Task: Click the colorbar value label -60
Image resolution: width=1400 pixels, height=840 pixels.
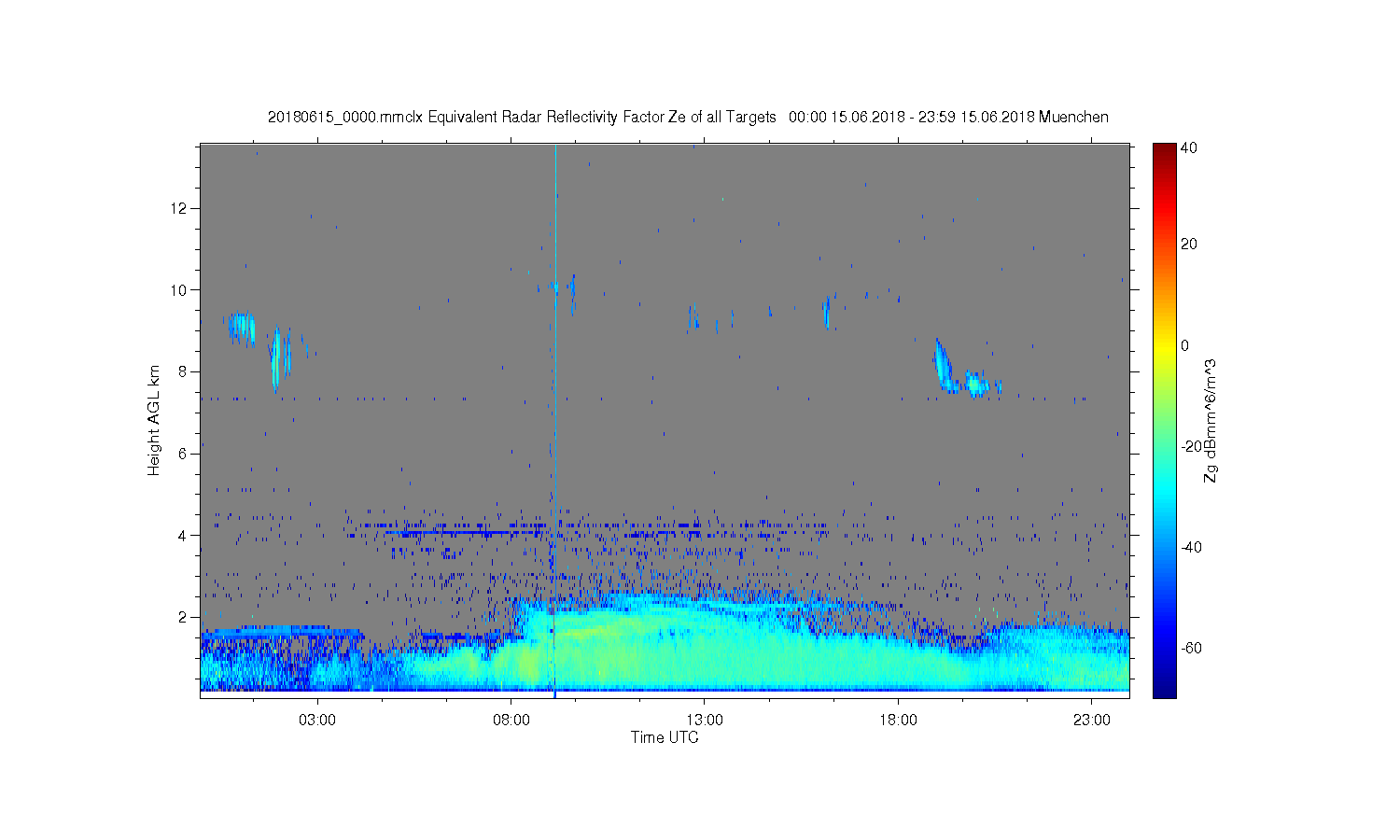Action: click(x=1192, y=648)
